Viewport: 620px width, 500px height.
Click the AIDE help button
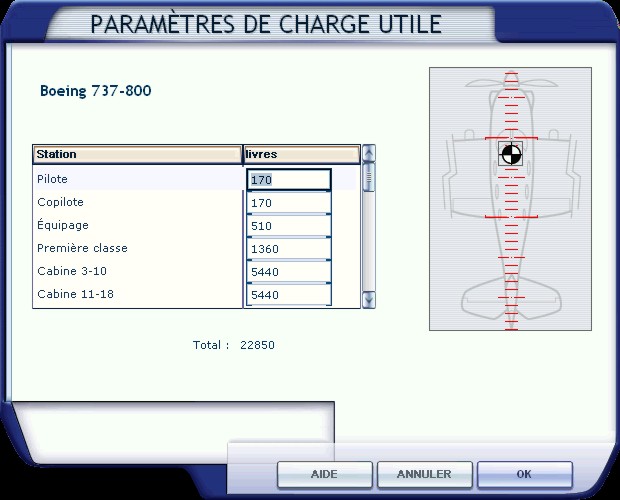(324, 474)
